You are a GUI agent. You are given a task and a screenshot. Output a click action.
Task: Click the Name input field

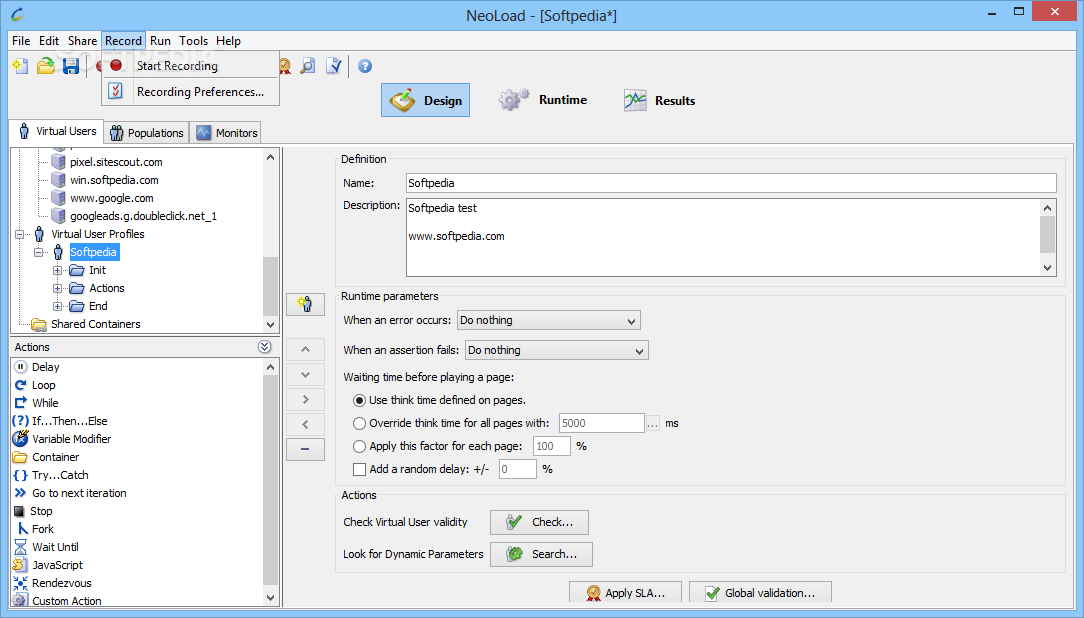pos(731,183)
